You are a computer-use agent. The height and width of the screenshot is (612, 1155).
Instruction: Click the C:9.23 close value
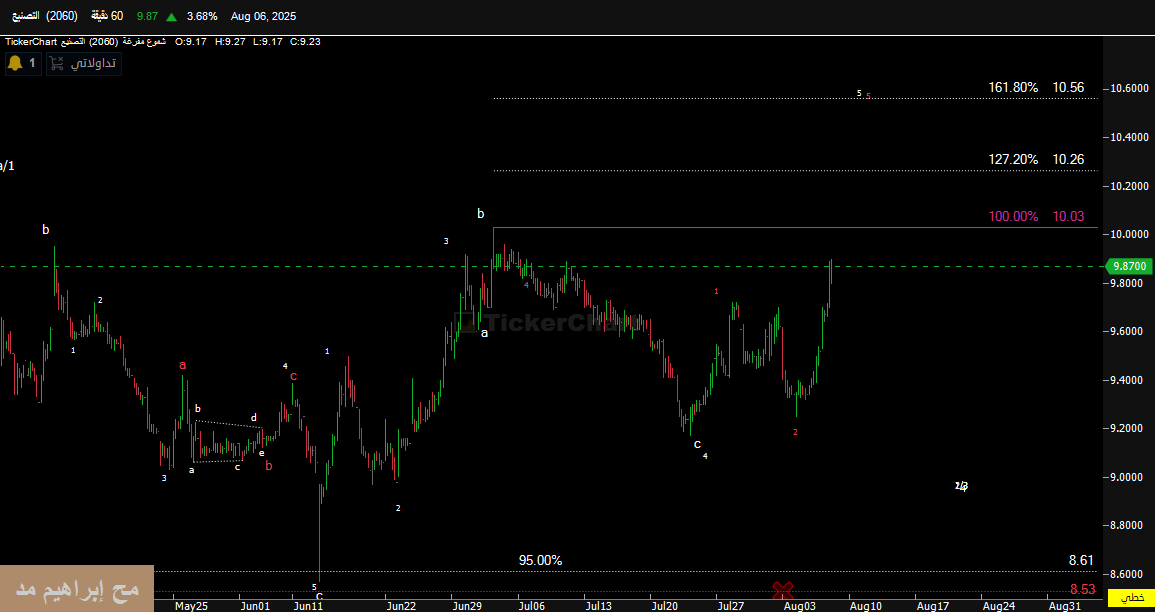click(x=305, y=42)
